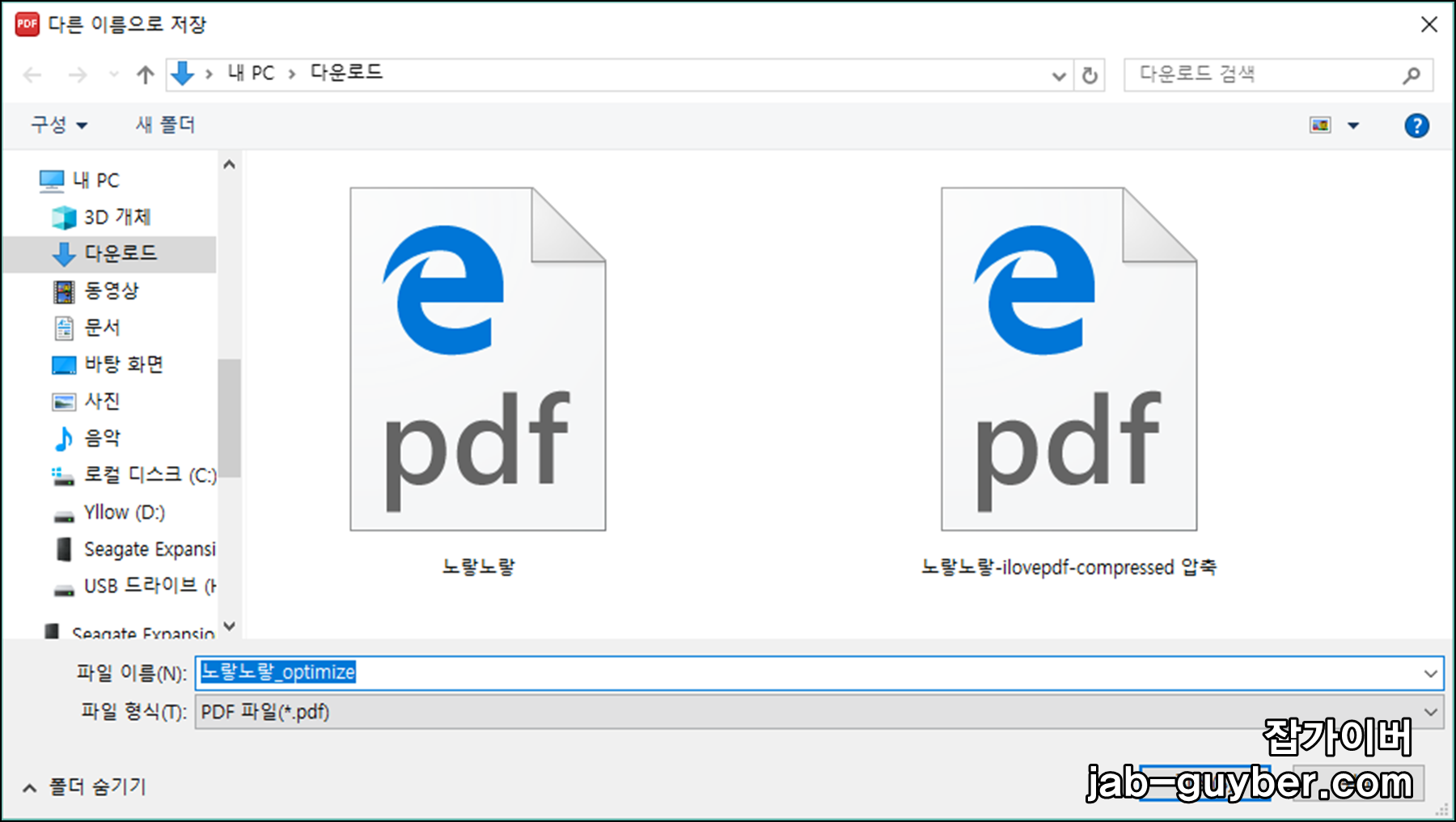Click the 로컬 디스크 drive icon
The image size is (1456, 822).
point(63,476)
